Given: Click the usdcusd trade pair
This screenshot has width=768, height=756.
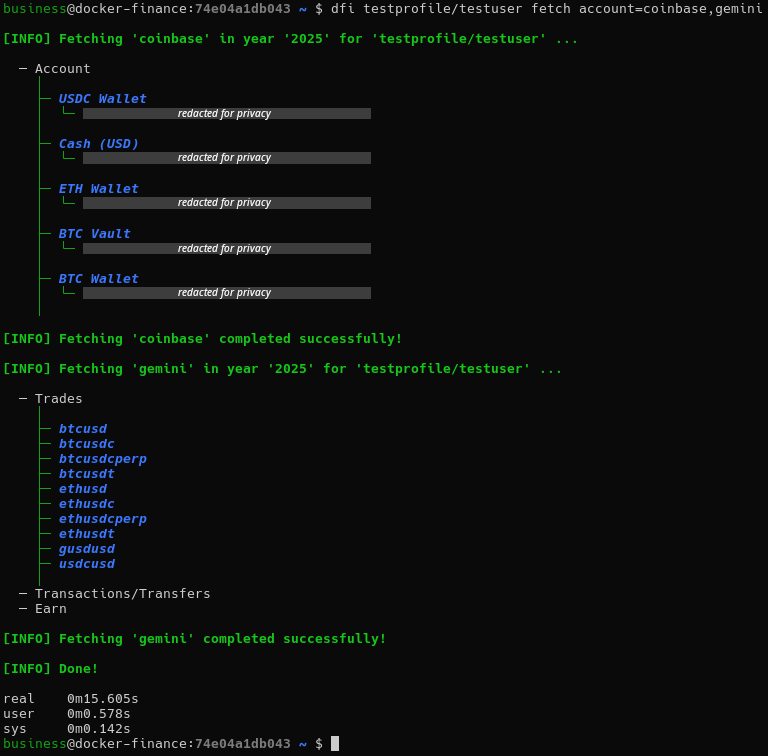Looking at the screenshot, I should pos(86,564).
